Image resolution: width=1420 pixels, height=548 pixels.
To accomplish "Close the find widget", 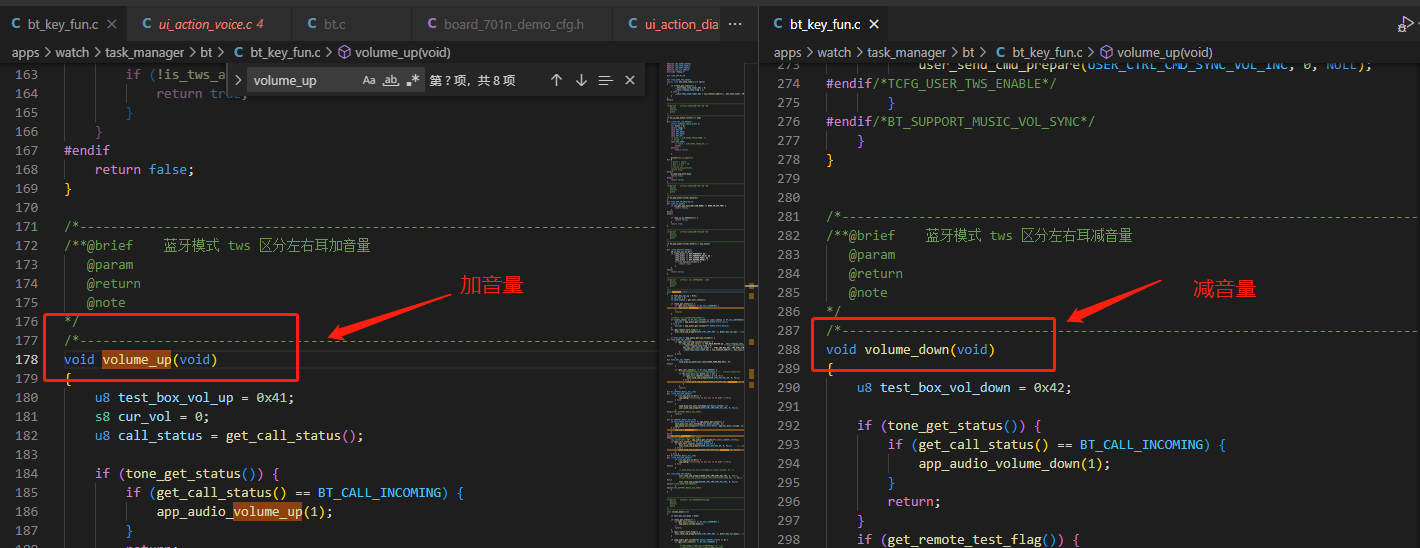I will [629, 80].
